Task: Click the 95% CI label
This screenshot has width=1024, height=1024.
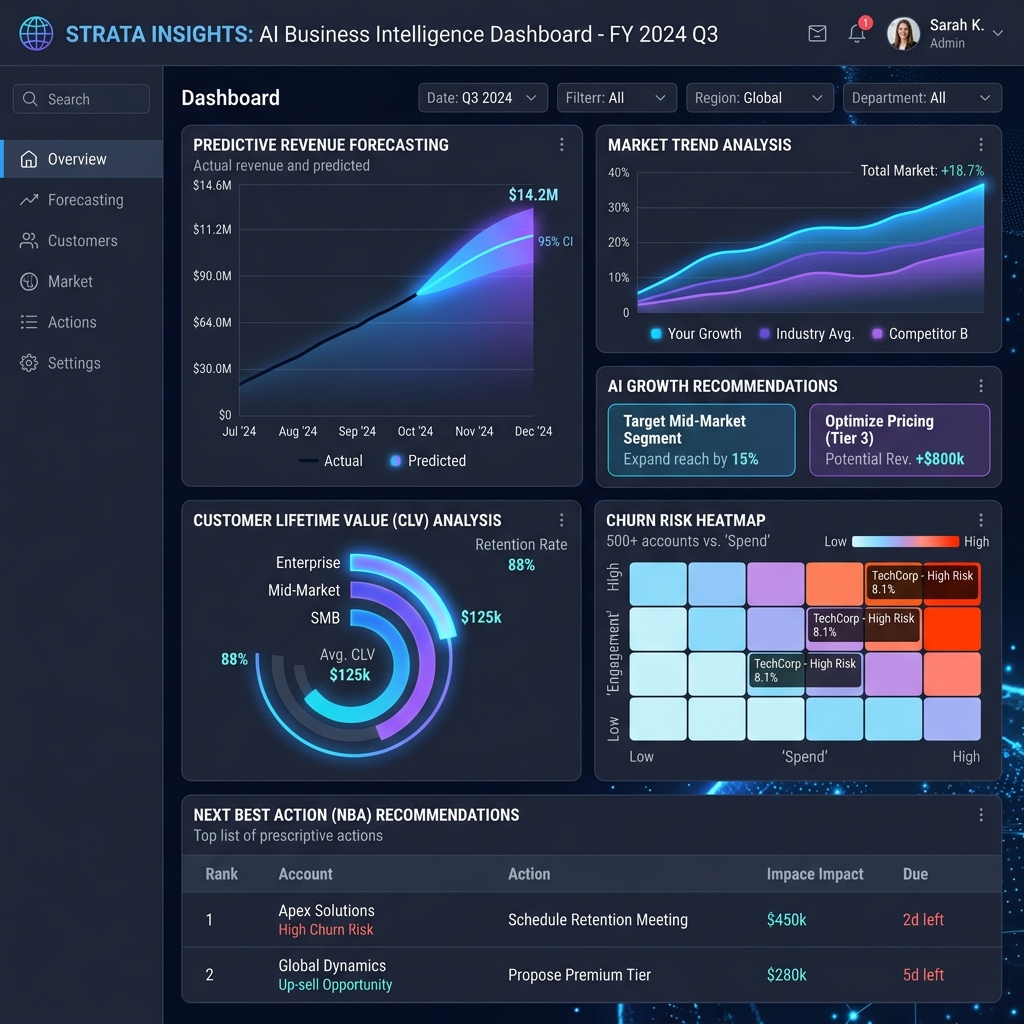Action: tap(555, 241)
